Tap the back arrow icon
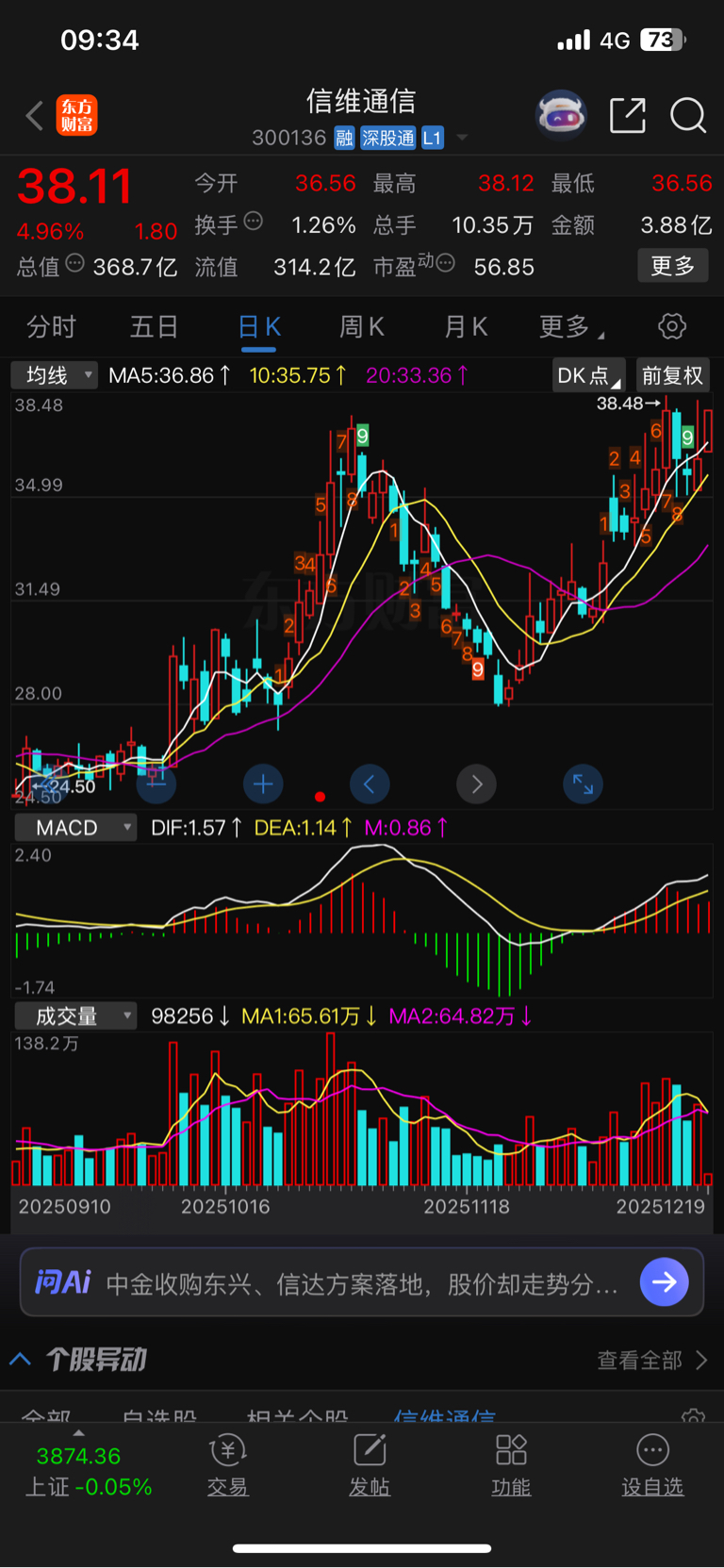Image resolution: width=724 pixels, height=1568 pixels. [35, 116]
